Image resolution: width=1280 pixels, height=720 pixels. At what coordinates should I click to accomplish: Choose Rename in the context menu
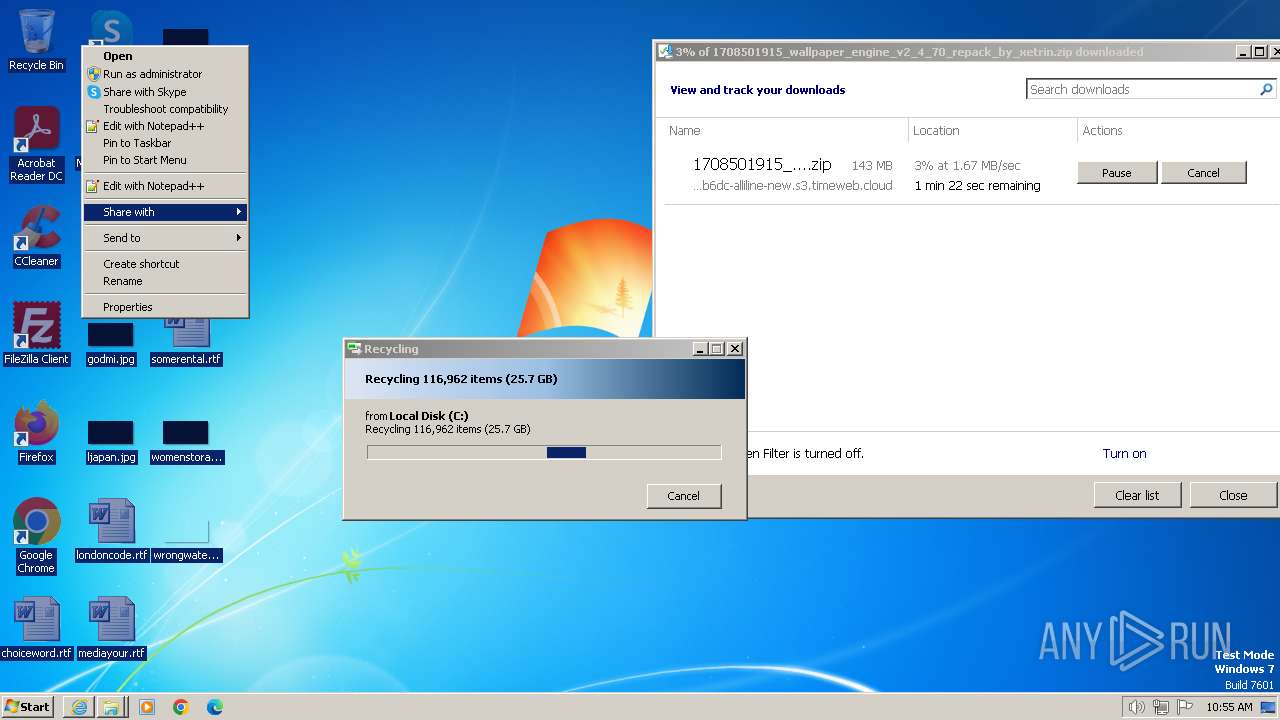tap(165, 281)
